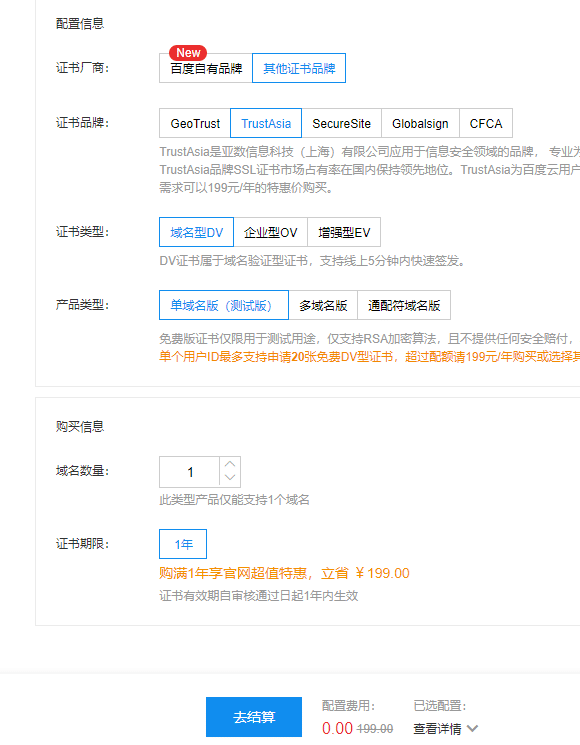580x745 pixels.
Task: Choose CFCA certificate brand
Action: 485,124
